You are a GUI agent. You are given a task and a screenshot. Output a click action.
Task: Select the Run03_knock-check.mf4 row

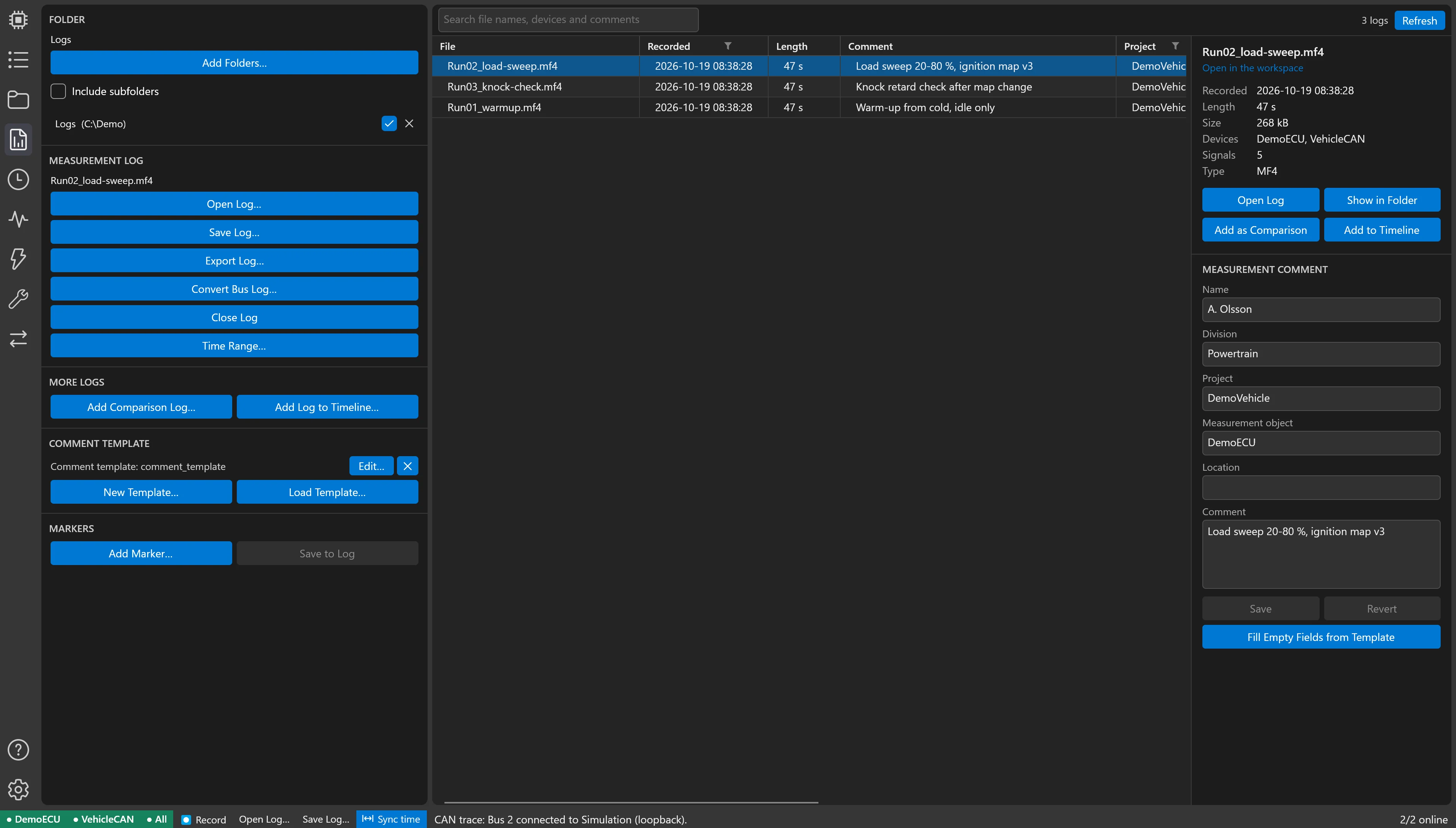[809, 86]
